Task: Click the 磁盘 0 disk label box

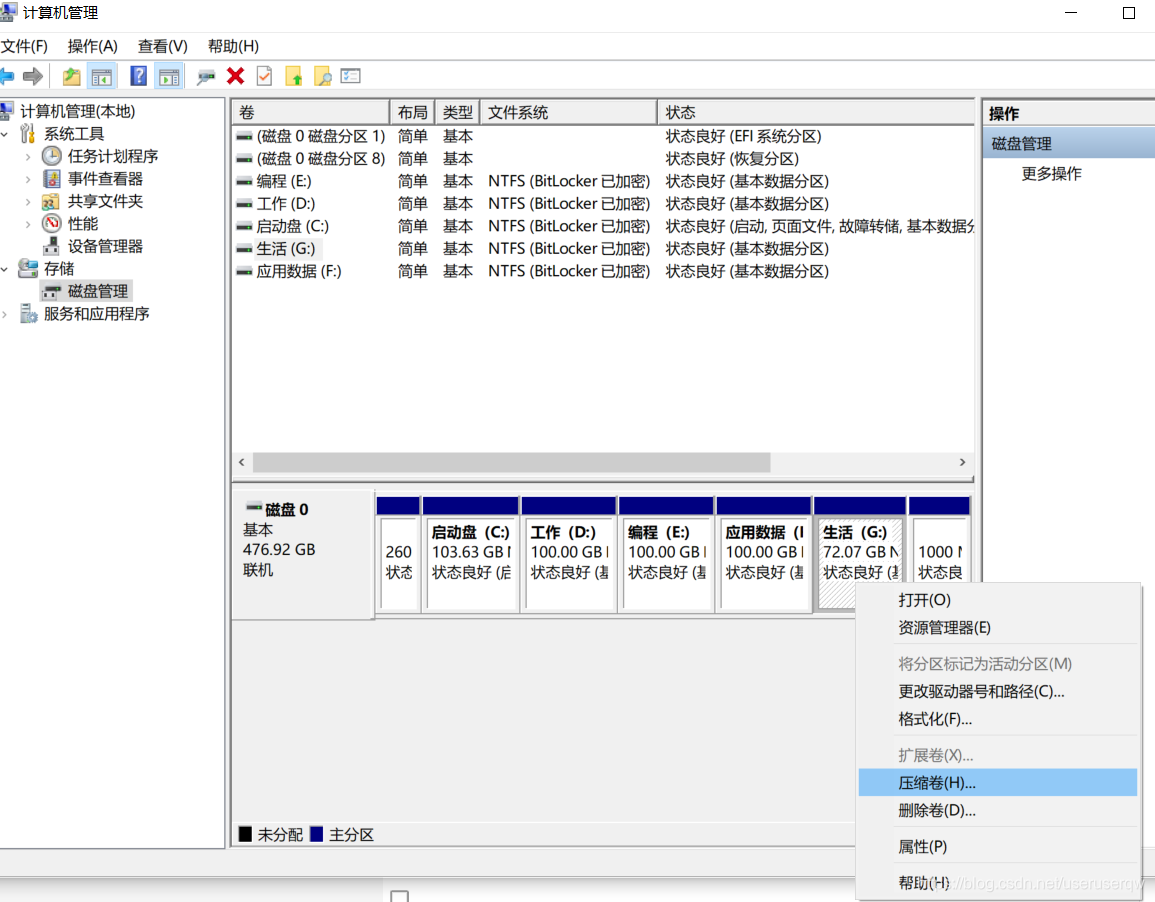Action: pos(303,554)
